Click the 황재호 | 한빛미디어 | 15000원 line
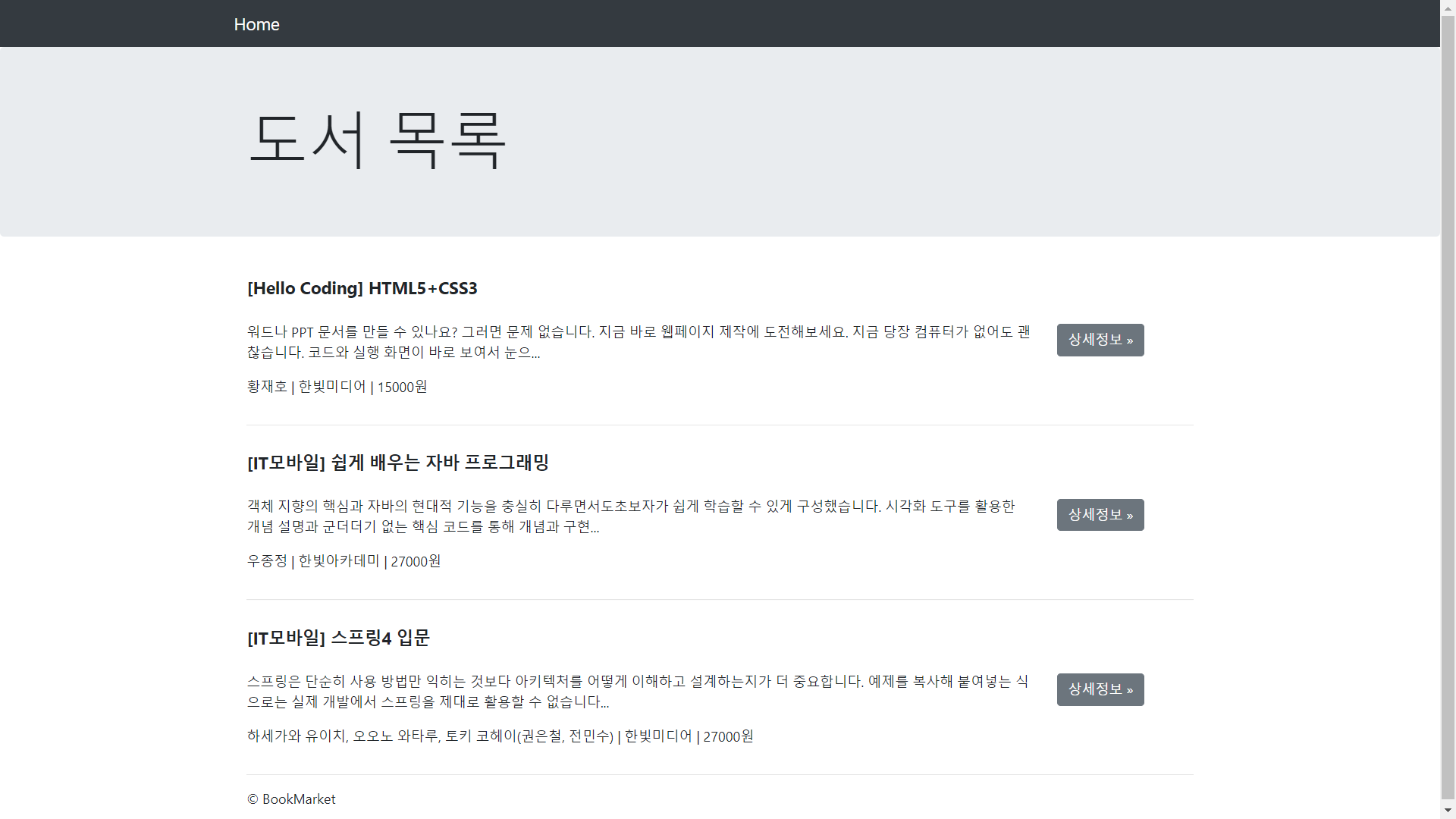Image resolution: width=1456 pixels, height=819 pixels. pyautogui.click(x=337, y=387)
